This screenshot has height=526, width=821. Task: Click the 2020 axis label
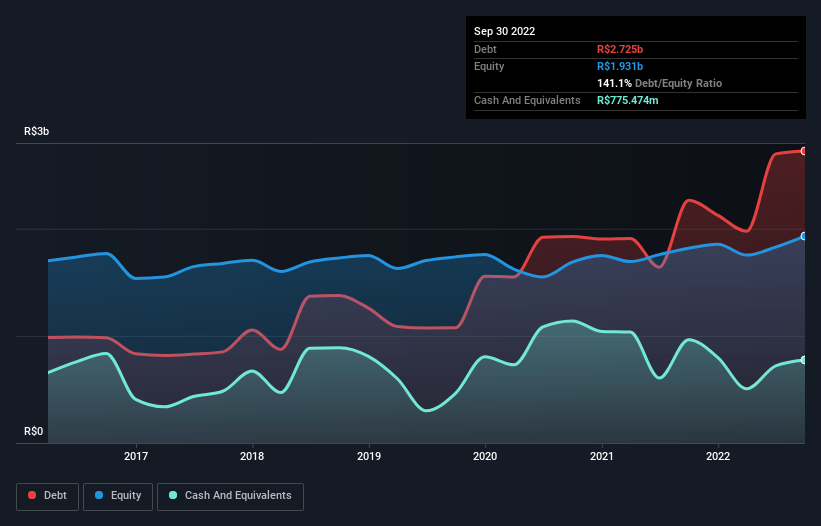485,456
